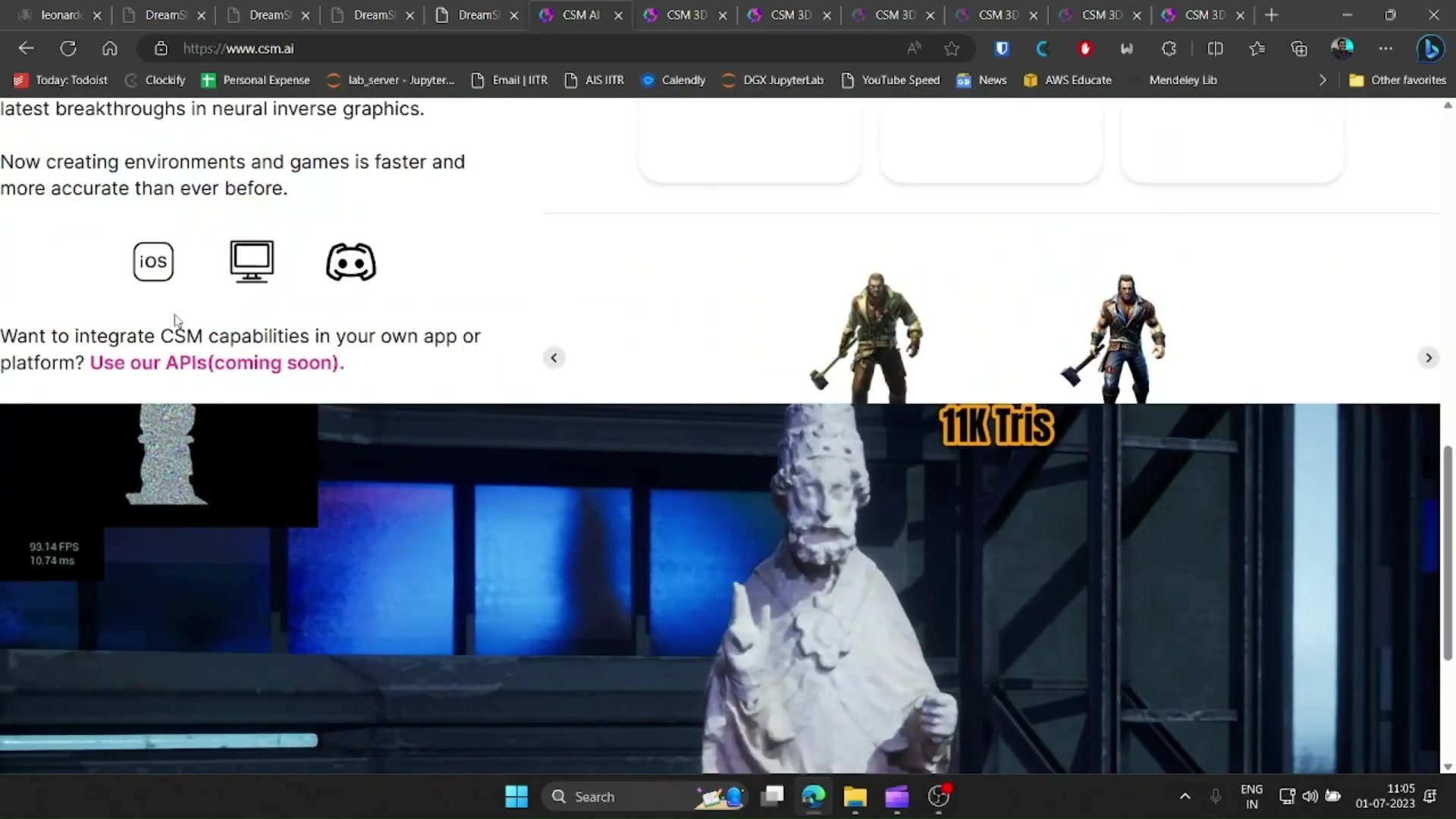Click the video progress bar
Viewport: 1456px width, 819px height.
point(159,739)
